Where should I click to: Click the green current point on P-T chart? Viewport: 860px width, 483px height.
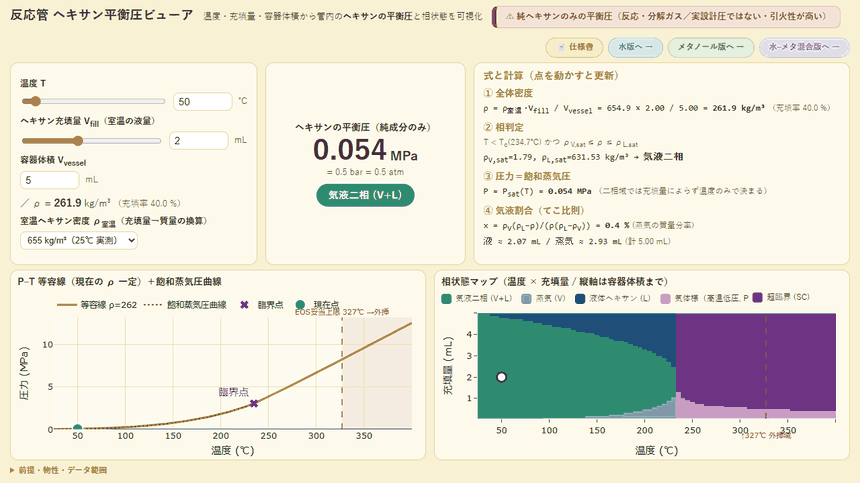coord(77,428)
